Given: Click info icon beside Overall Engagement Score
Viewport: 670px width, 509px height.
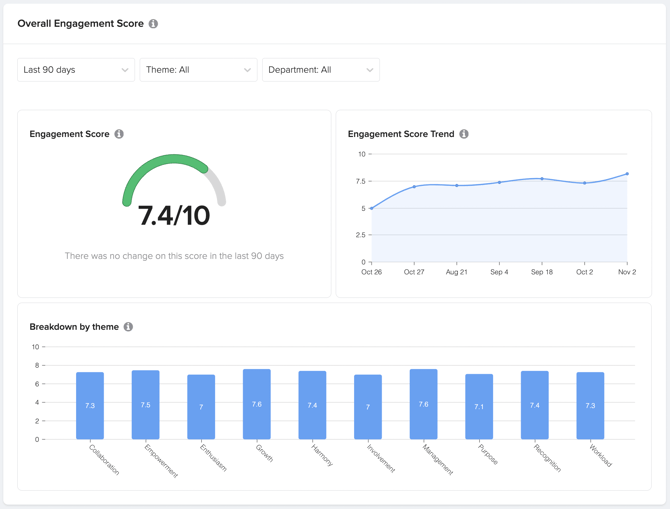Looking at the screenshot, I should (153, 24).
